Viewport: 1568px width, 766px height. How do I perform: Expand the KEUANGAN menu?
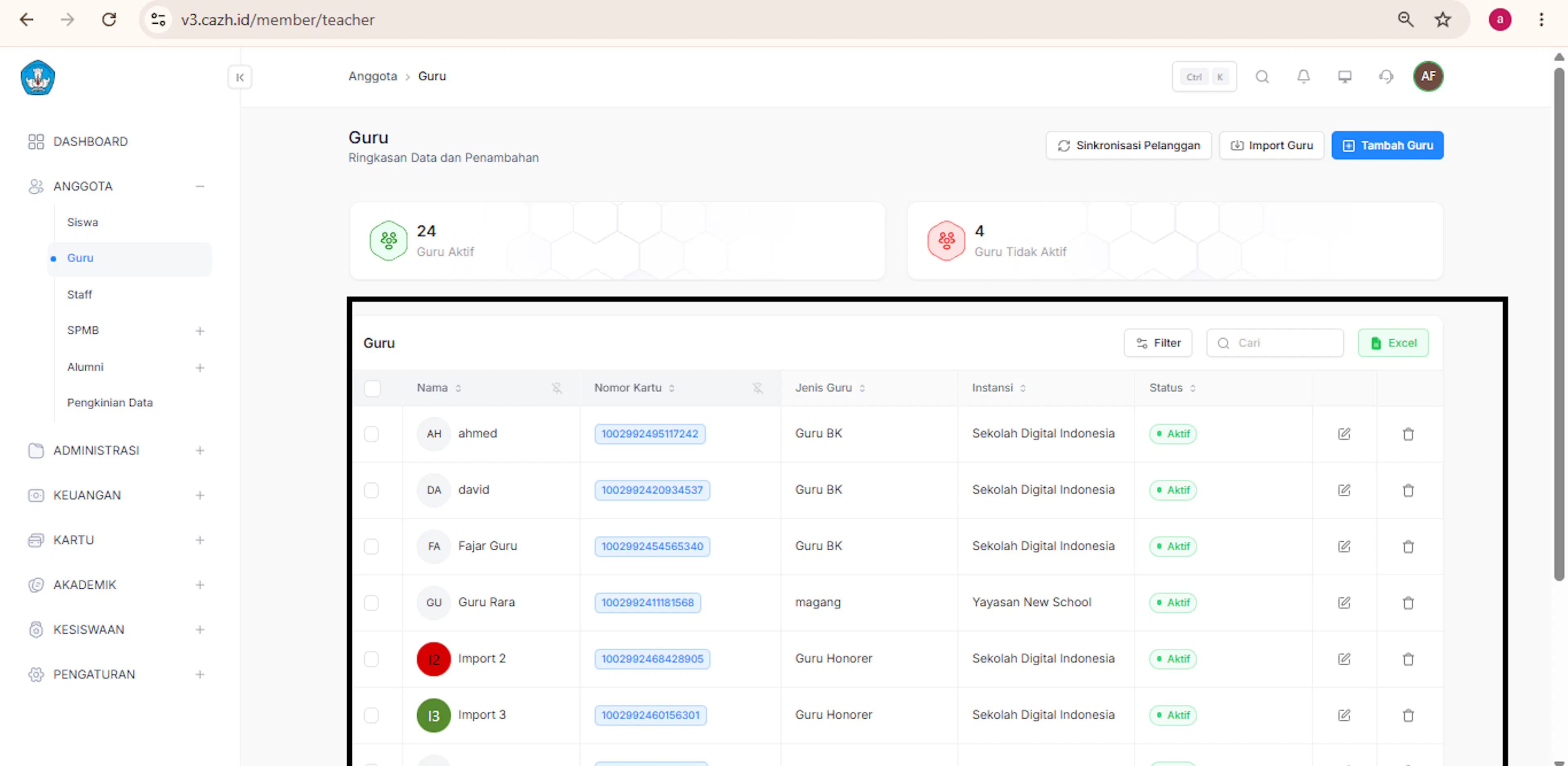coord(200,496)
